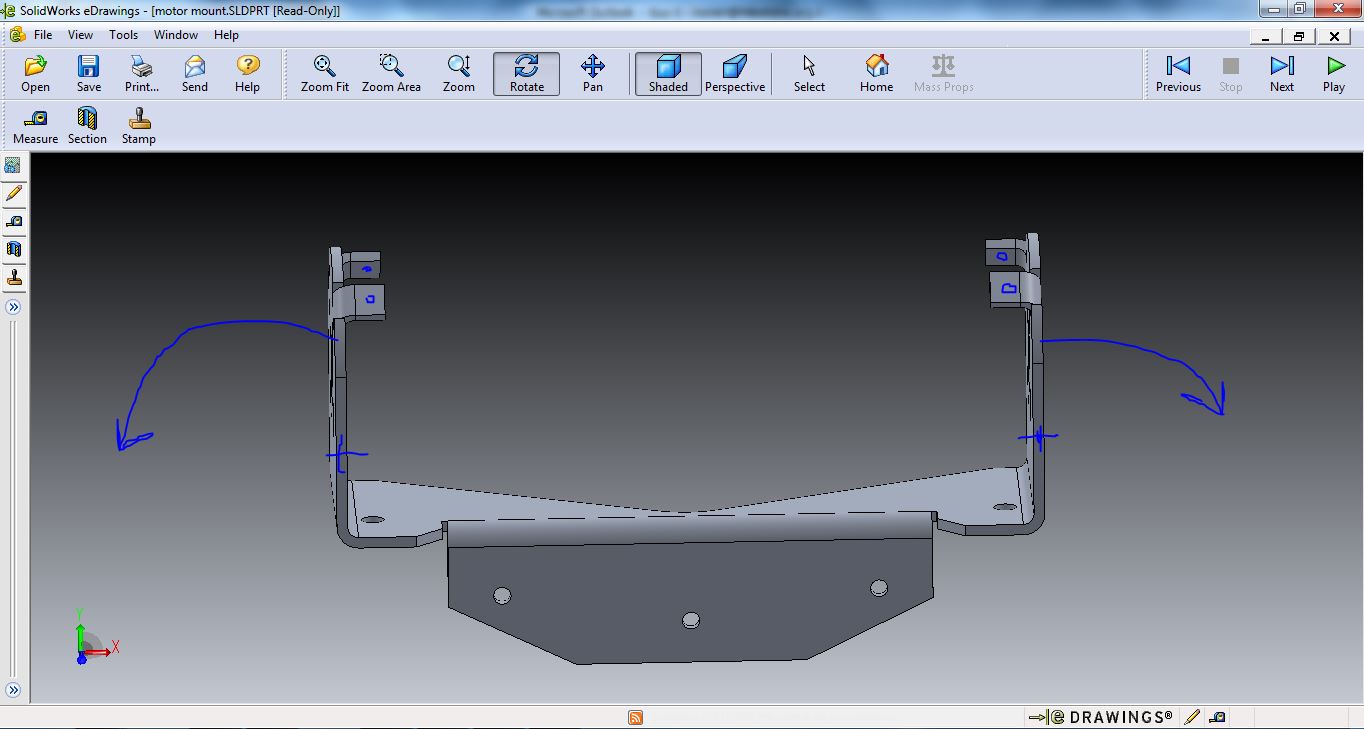Click the XYZ orientation triad in viewport

96,636
